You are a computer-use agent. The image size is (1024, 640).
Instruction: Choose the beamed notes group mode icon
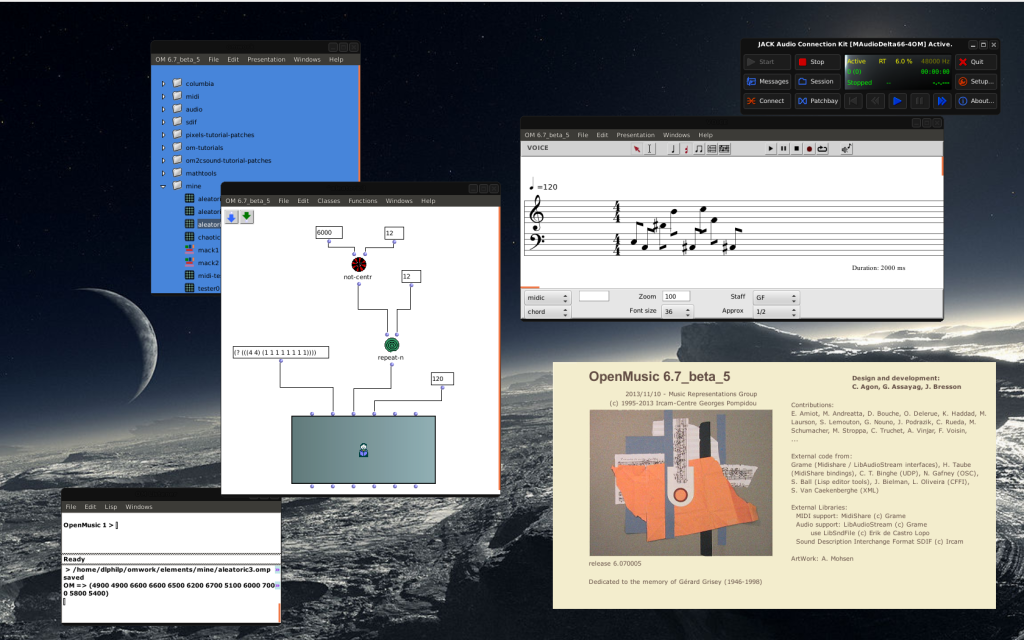pos(699,149)
